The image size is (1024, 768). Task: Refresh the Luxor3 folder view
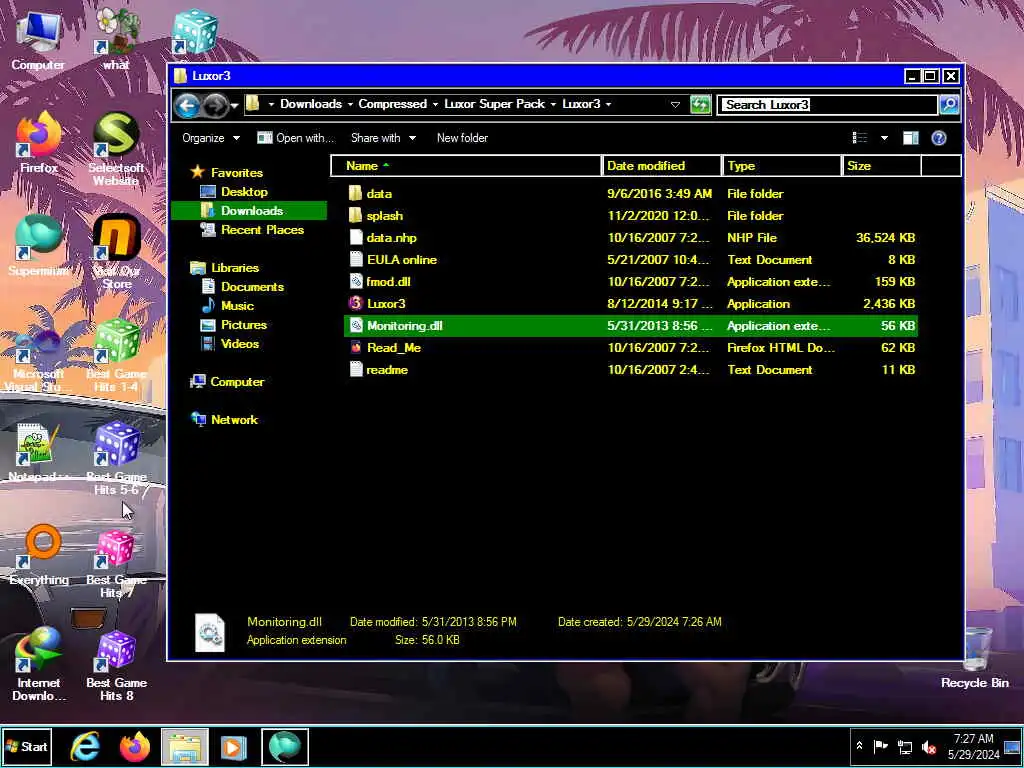coord(700,104)
